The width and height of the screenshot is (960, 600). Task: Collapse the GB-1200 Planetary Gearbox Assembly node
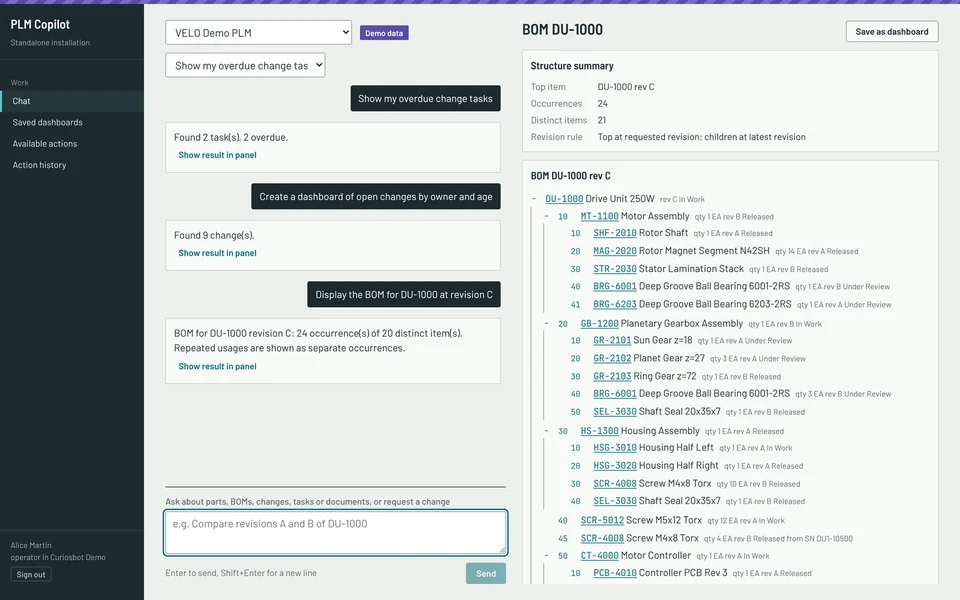546,324
